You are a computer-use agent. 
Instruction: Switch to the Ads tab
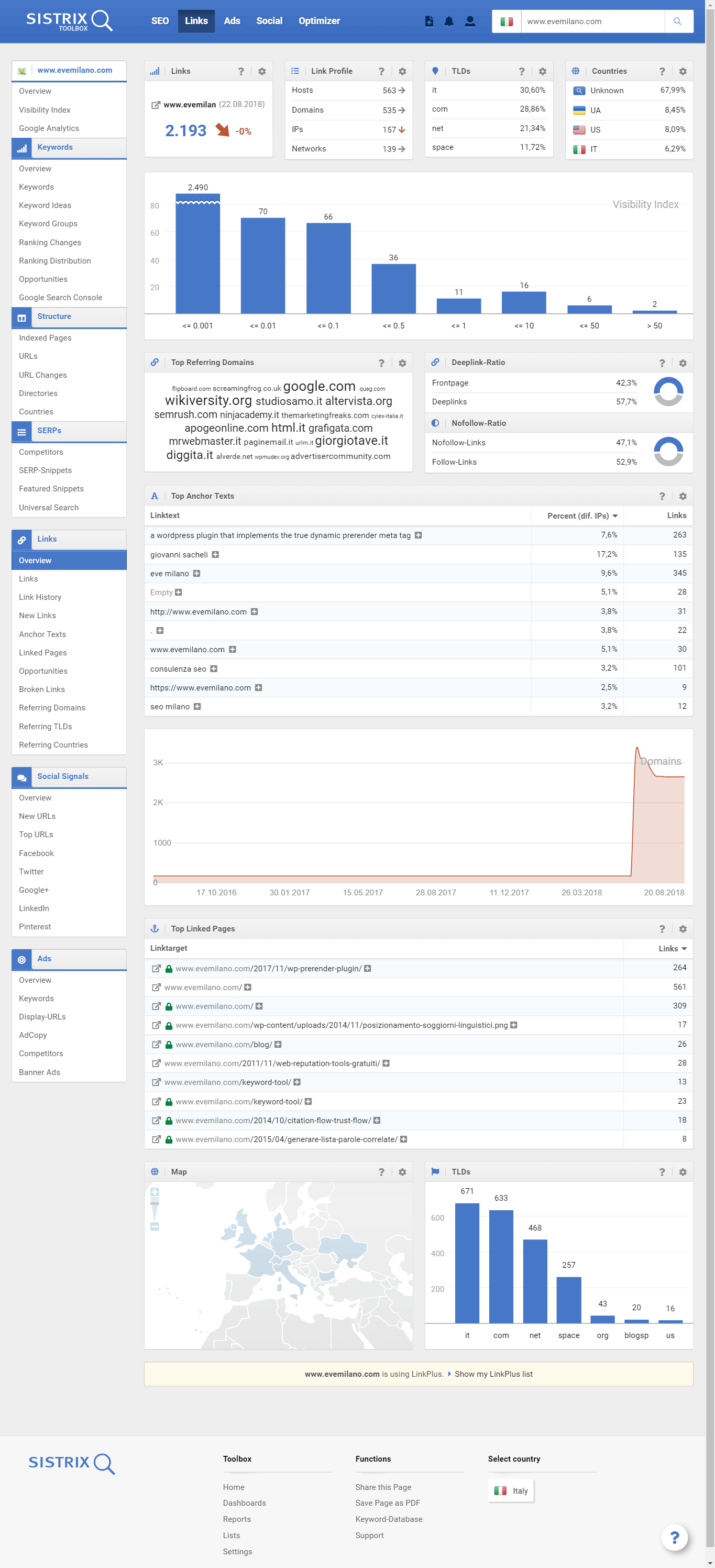pos(232,21)
